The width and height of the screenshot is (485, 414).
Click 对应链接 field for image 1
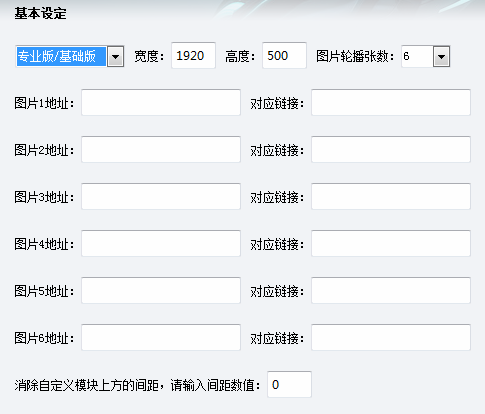pyautogui.click(x=391, y=102)
